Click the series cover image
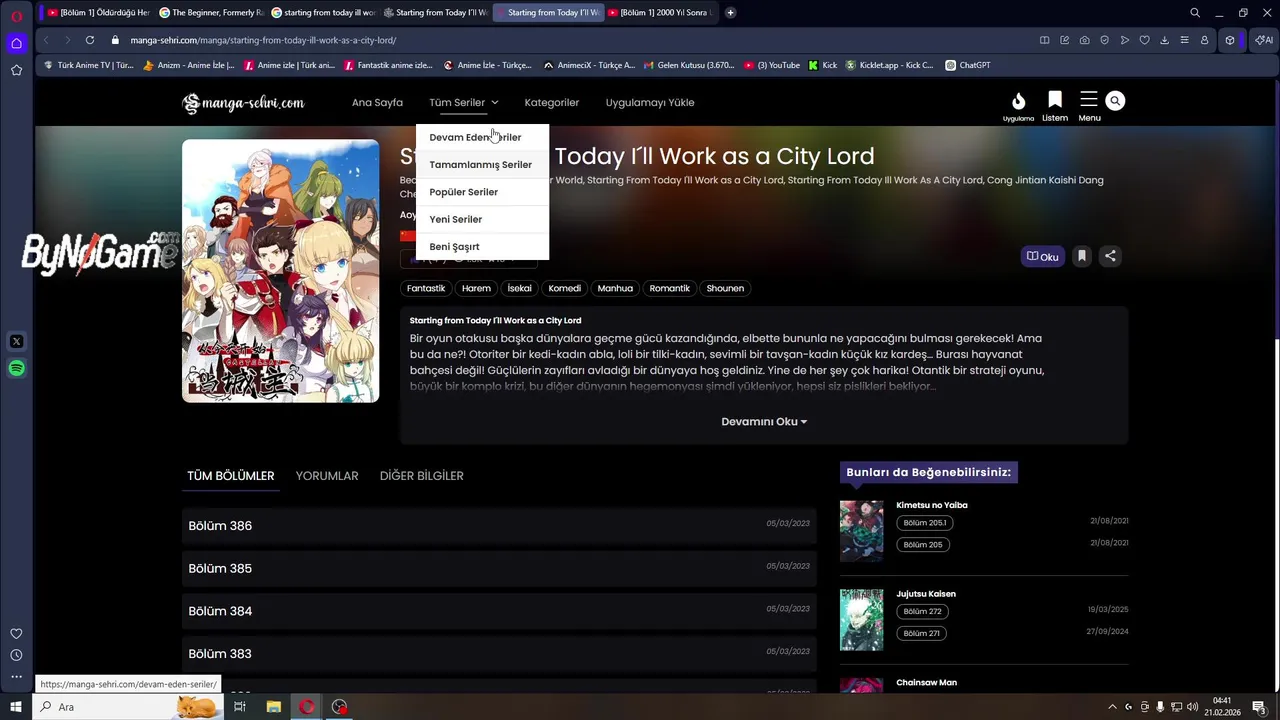 pos(281,271)
